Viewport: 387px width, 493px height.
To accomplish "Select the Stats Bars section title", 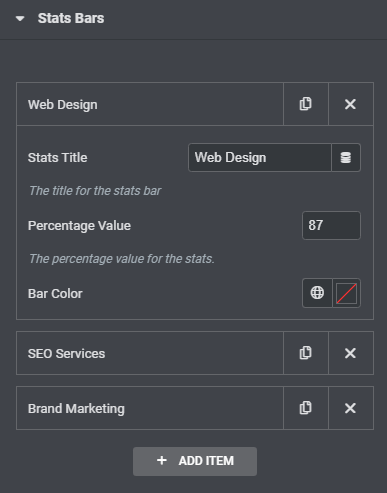I will (71, 18).
